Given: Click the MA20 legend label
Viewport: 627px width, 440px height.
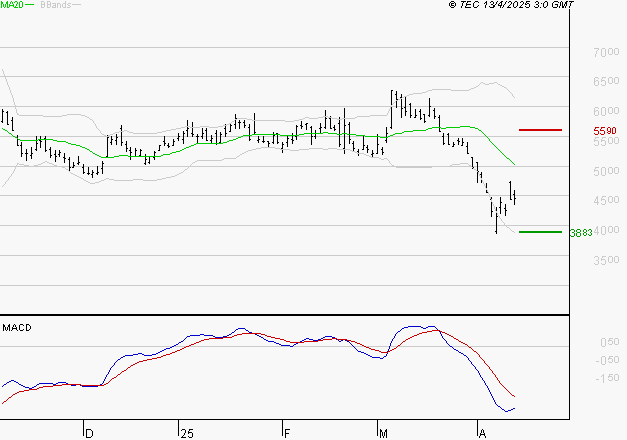Looking at the screenshot, I should (11, 5).
